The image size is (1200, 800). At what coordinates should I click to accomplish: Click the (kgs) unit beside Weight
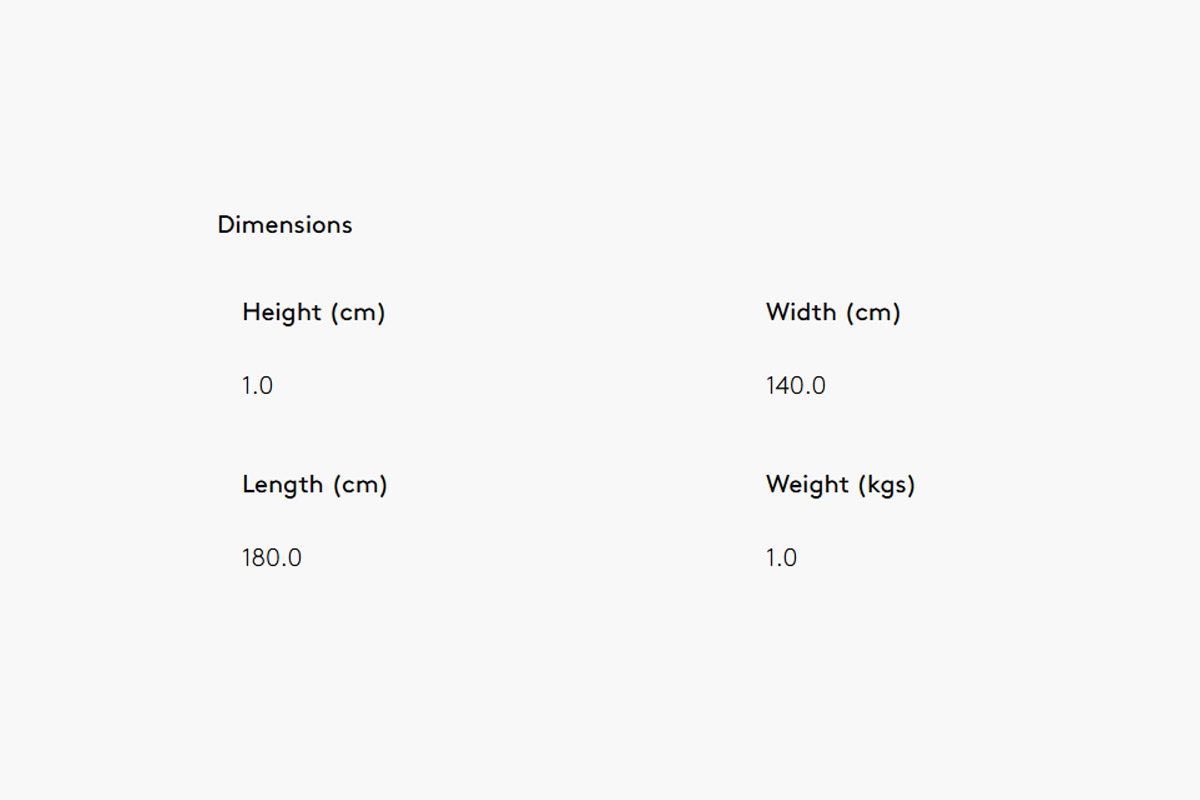[885, 485]
